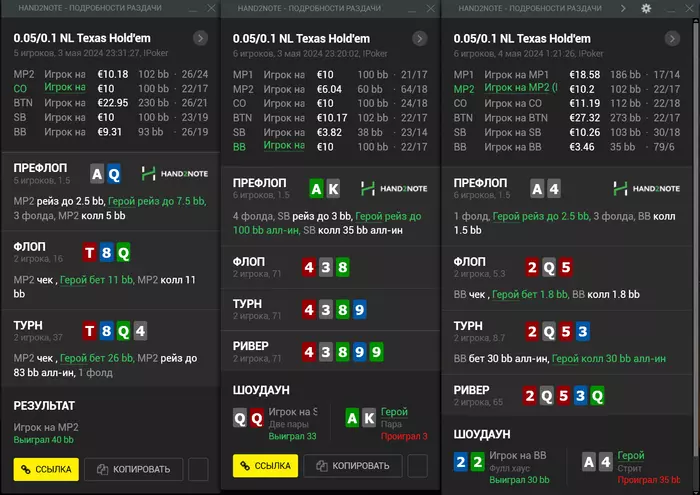Screen dimensions: 700x495
Task: Click green CO player name in left window
Action: click(x=65, y=88)
